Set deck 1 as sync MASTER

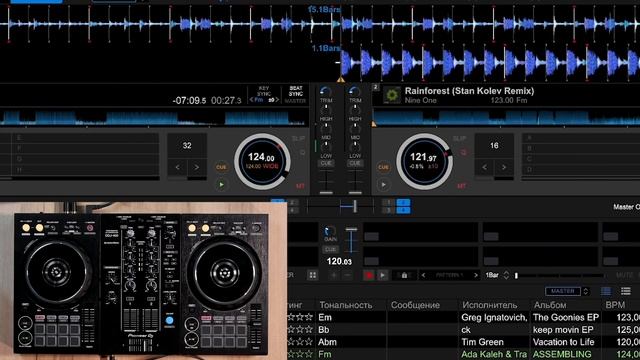click(x=296, y=101)
